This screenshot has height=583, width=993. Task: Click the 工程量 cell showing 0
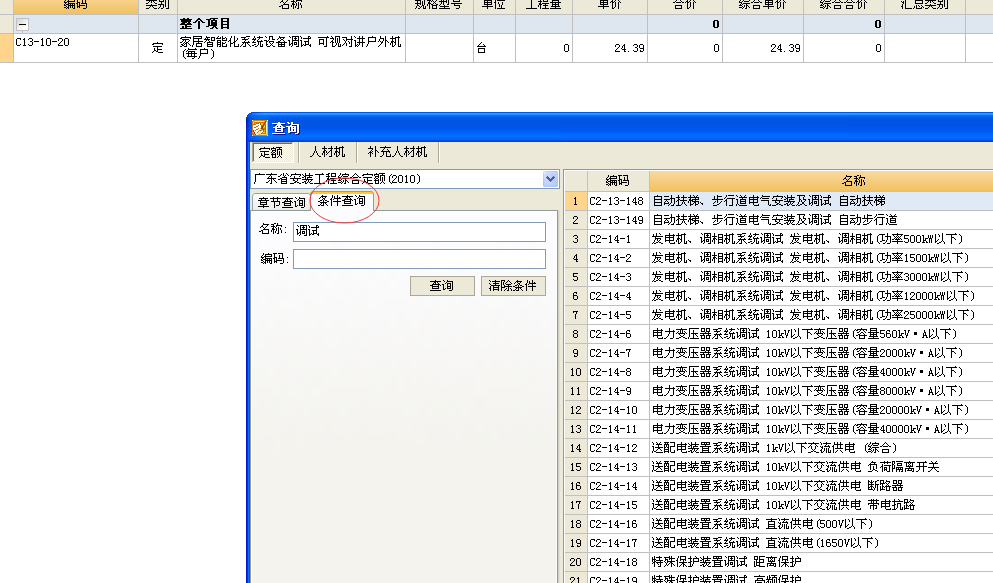pos(544,48)
